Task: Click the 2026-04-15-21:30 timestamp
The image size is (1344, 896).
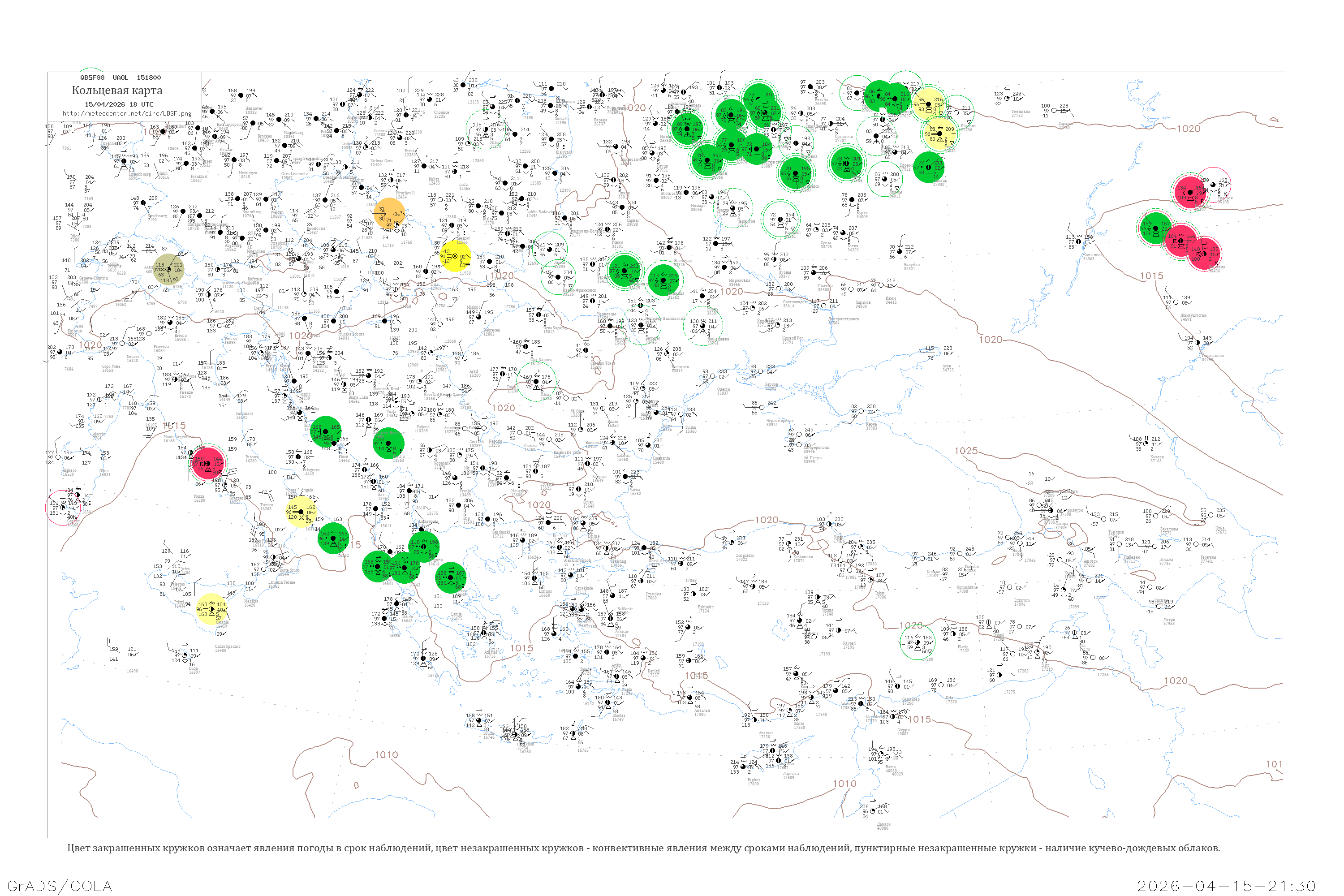Action: (1226, 886)
